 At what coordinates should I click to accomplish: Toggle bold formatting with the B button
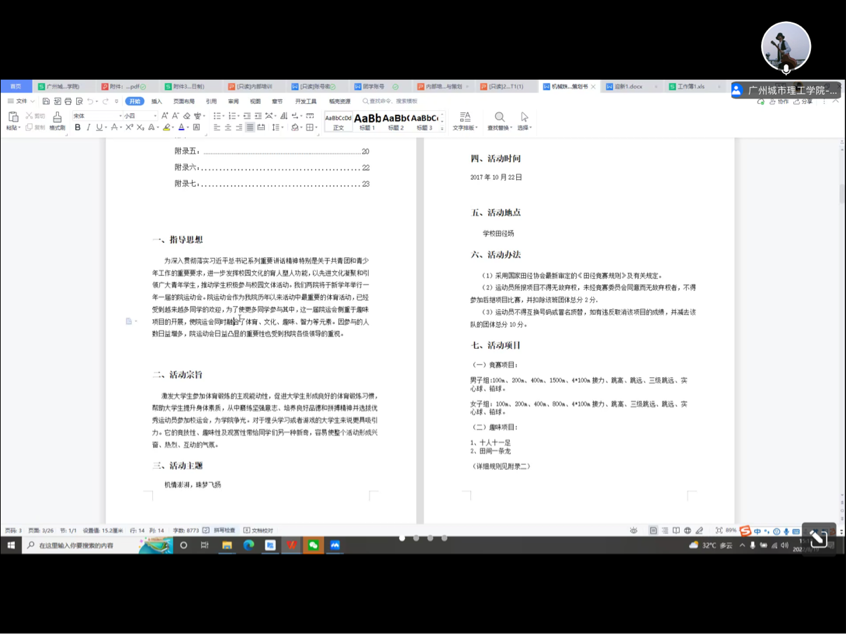tap(77, 128)
